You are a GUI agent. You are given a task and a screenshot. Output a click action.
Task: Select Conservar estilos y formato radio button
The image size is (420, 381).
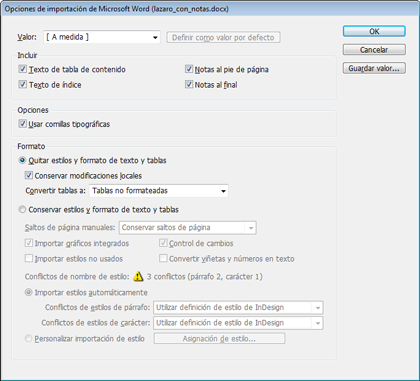(x=22, y=210)
